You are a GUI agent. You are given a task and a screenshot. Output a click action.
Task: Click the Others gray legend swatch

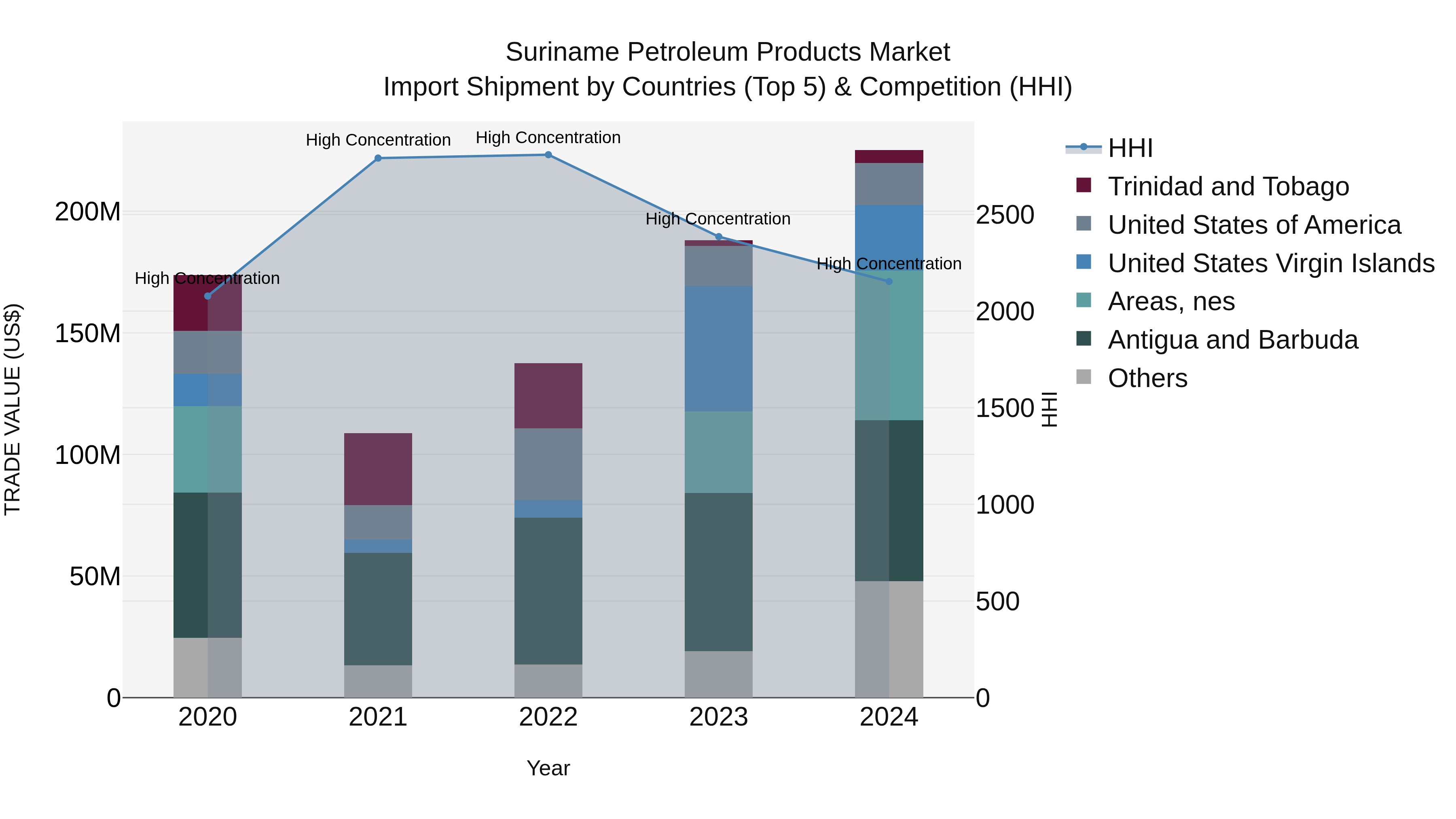[x=1084, y=377]
